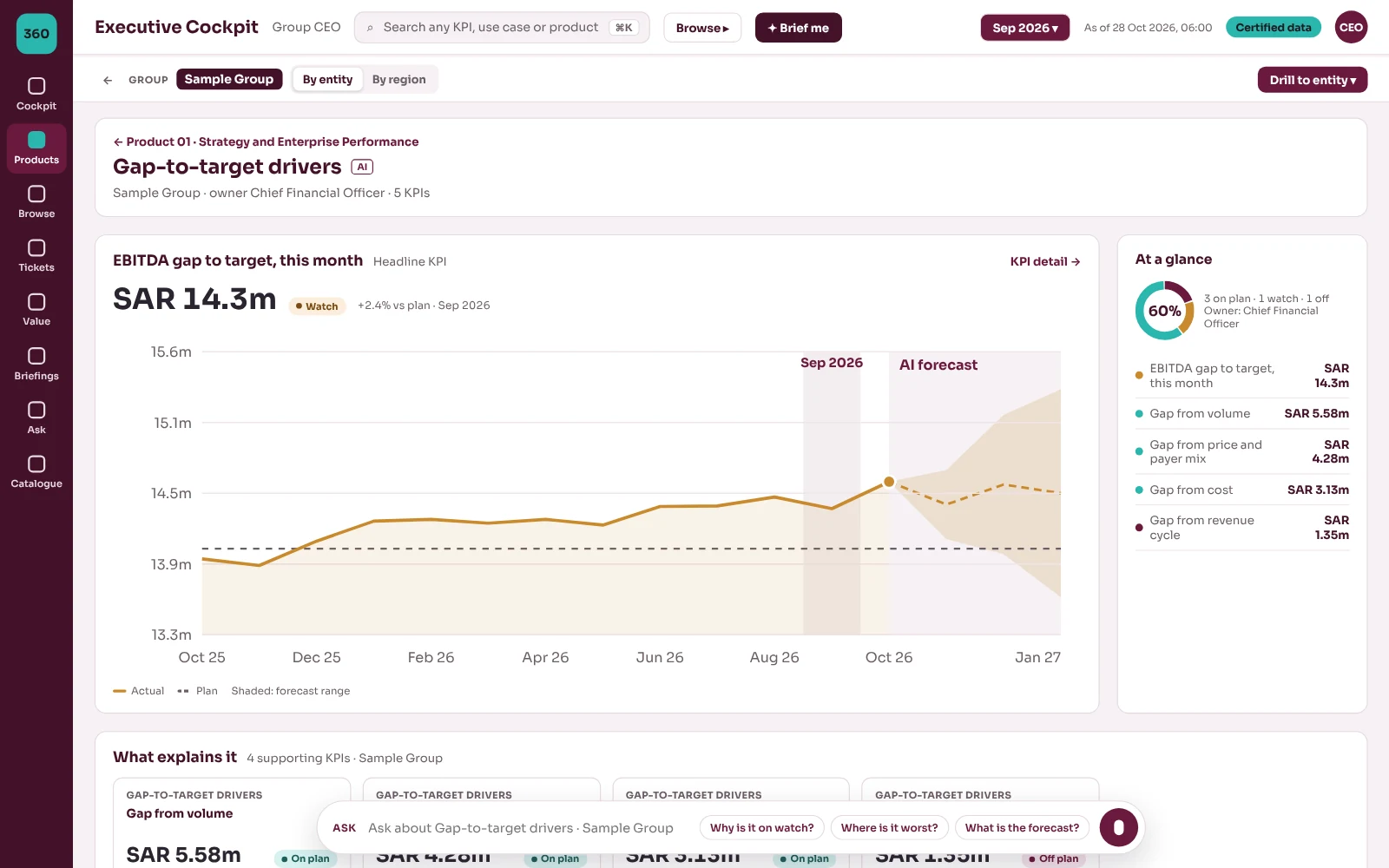Image resolution: width=1389 pixels, height=868 pixels.
Task: Go back to Product 01 Strategy and Enterprise Performance
Action: click(266, 141)
